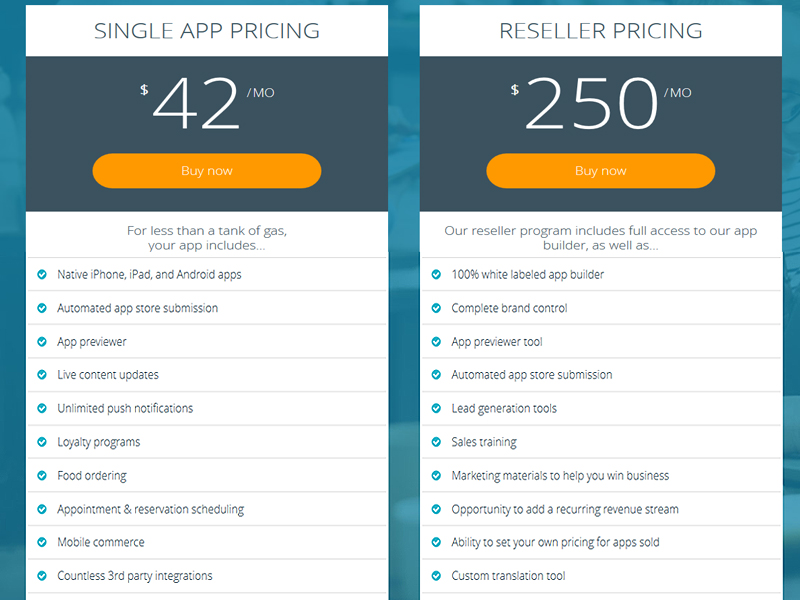The height and width of the screenshot is (600, 800).
Task: Click the checkmark beside Native iPhone, iPad apps
Action: pyautogui.click(x=41, y=273)
